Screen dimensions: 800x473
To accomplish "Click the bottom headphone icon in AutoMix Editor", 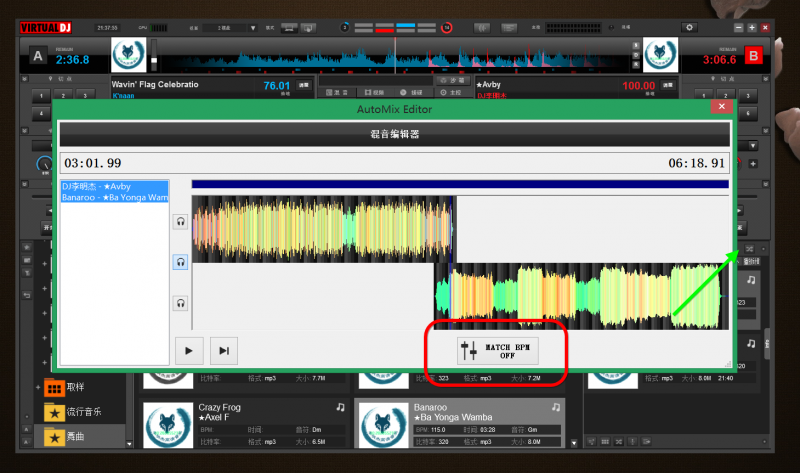I will tap(181, 304).
